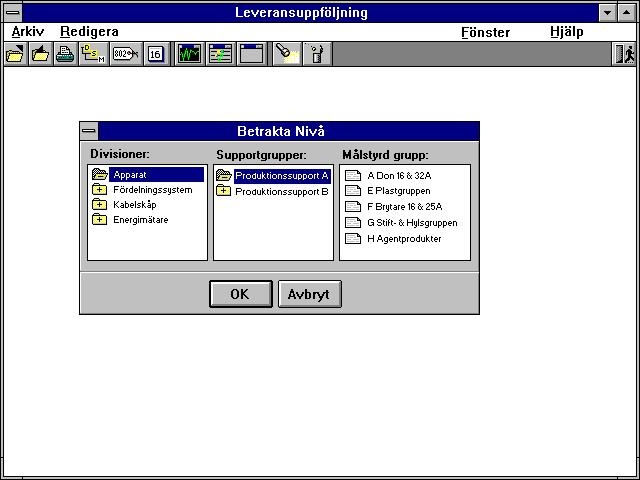Viewport: 640px width, 480px height.
Task: Open the D-S-M hierarchy level icon
Action: coord(93,54)
